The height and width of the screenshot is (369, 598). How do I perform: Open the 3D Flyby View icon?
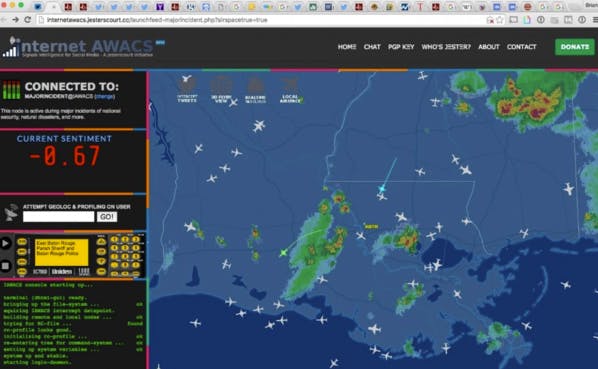click(x=221, y=89)
